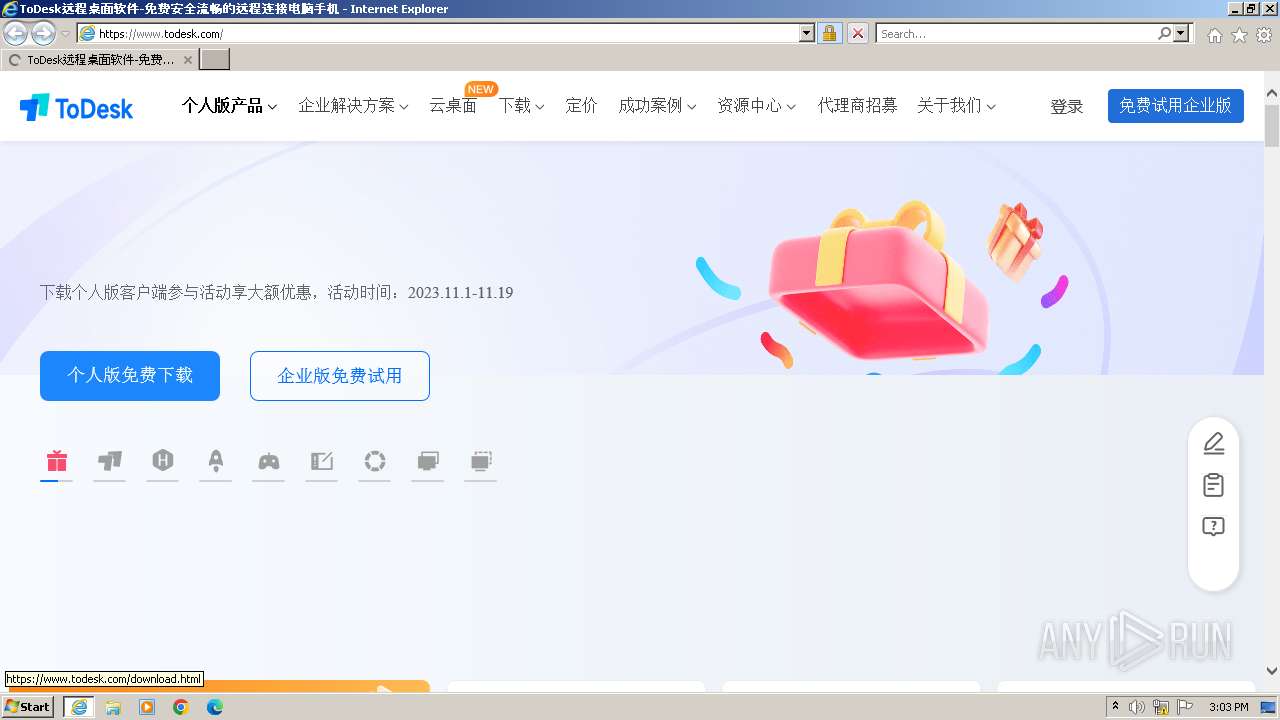Open the Windows Start button
Viewport: 1280px width, 720px height.
28,707
